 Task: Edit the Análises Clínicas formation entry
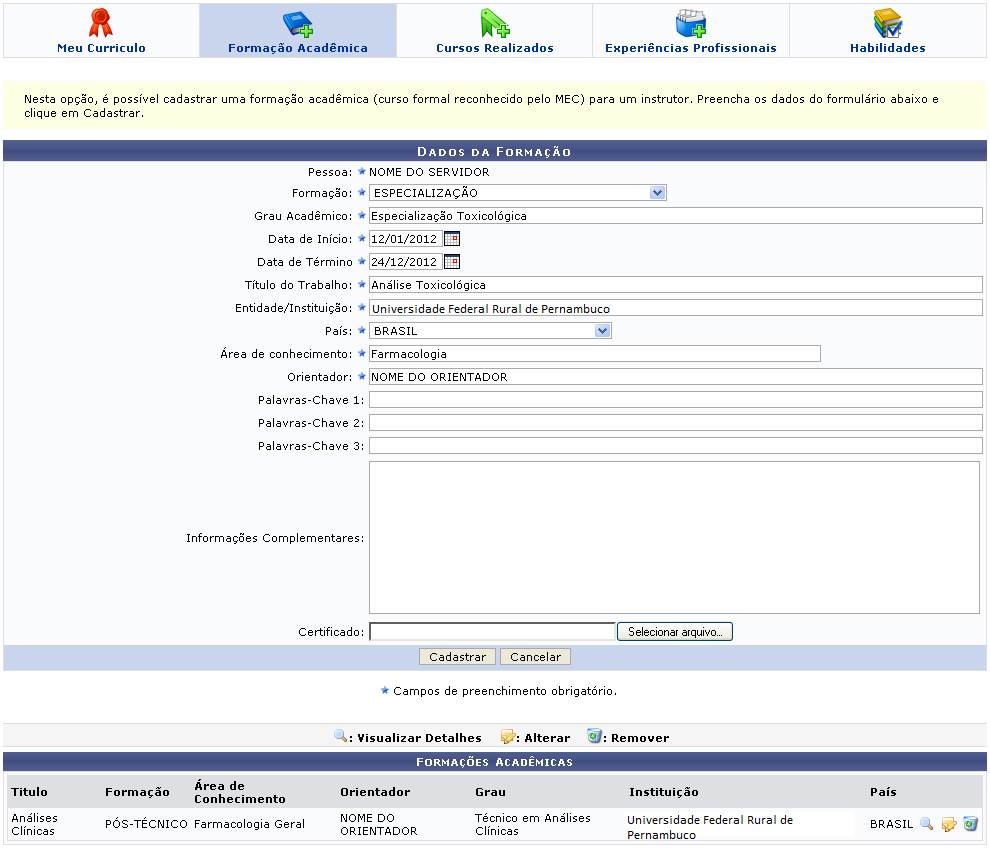point(949,824)
